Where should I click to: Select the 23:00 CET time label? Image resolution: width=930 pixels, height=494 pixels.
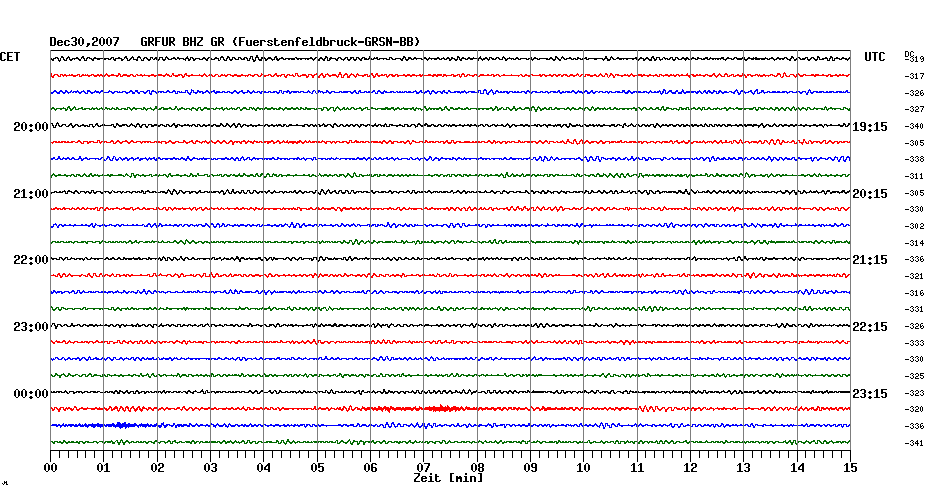[x=31, y=327]
